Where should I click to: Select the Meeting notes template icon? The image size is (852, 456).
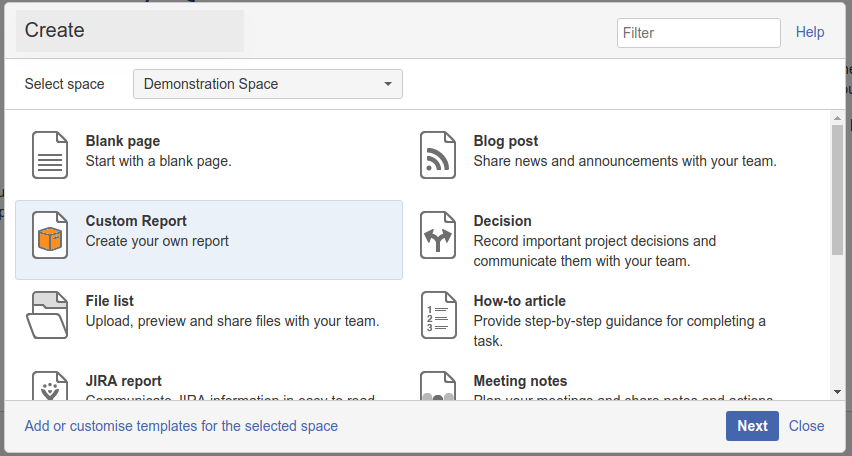point(438,386)
